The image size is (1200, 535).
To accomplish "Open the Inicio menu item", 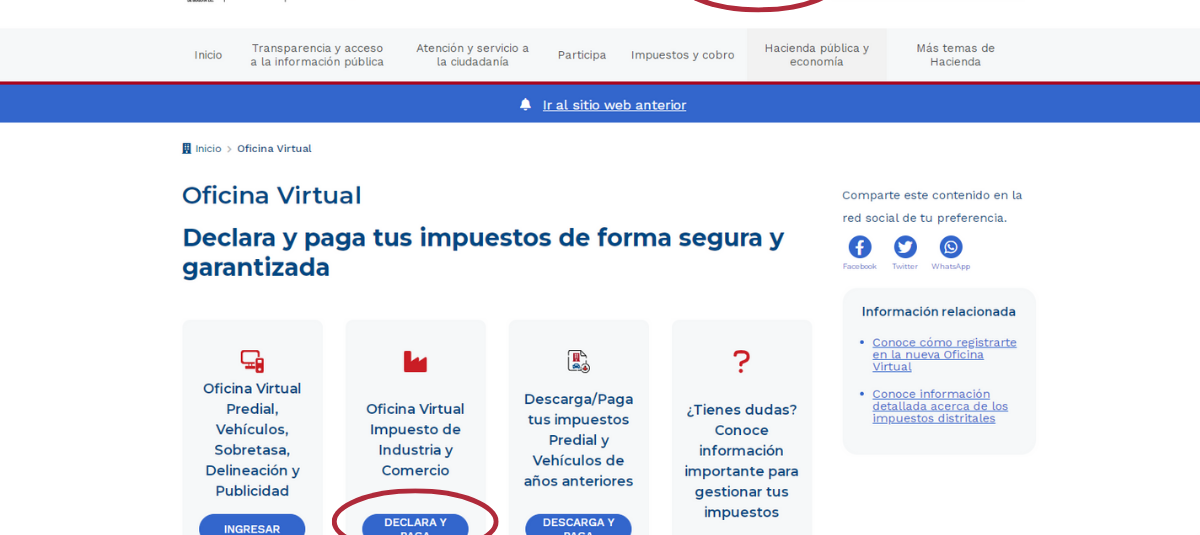I will pos(208,55).
